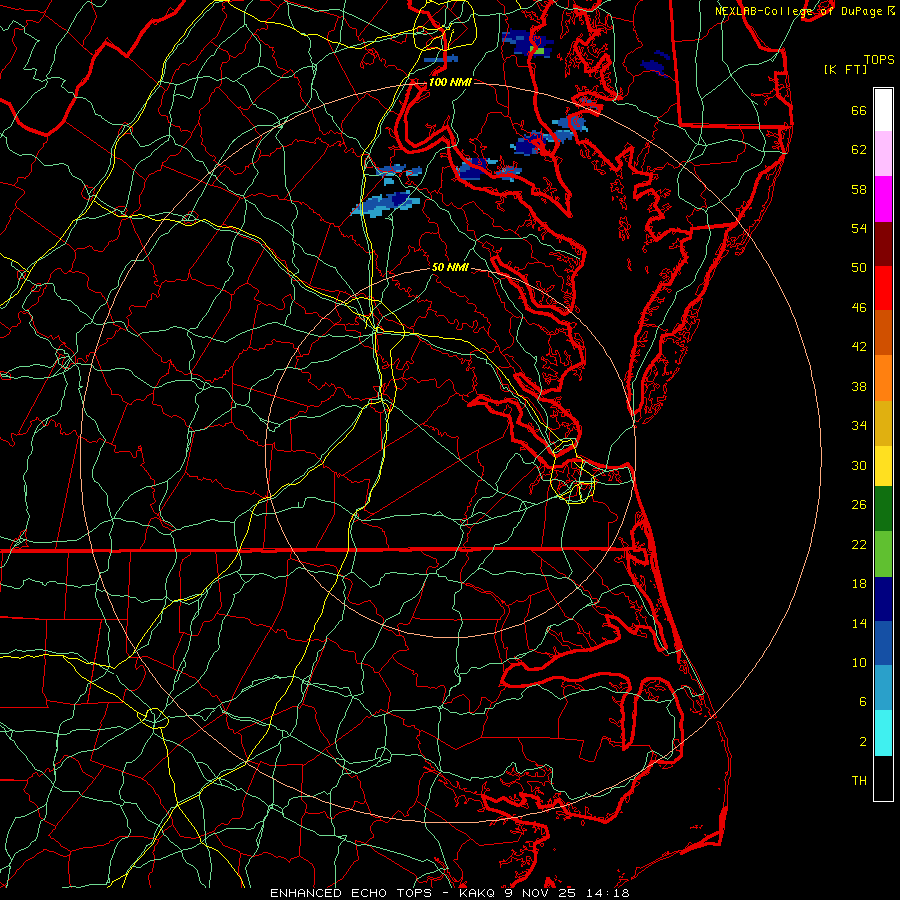Click the magenta legend swatch
Viewport: 900px width, 900px height.
coord(883,199)
